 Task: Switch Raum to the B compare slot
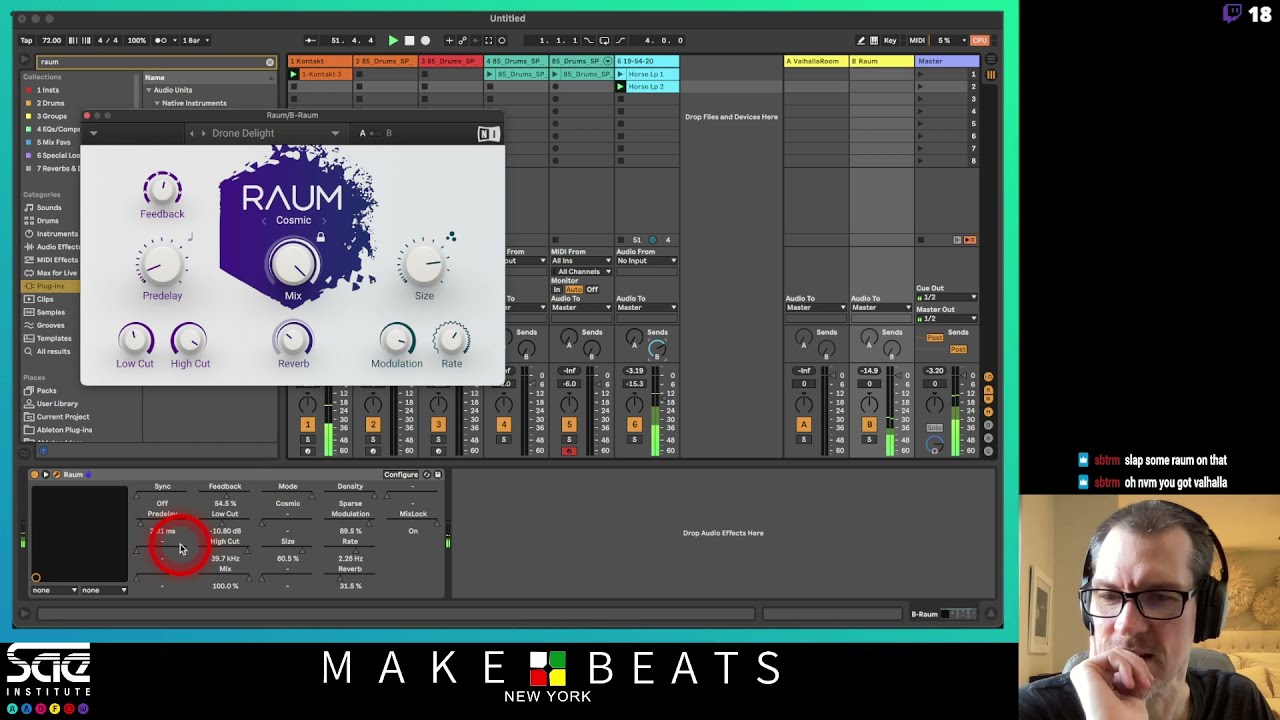coord(388,133)
